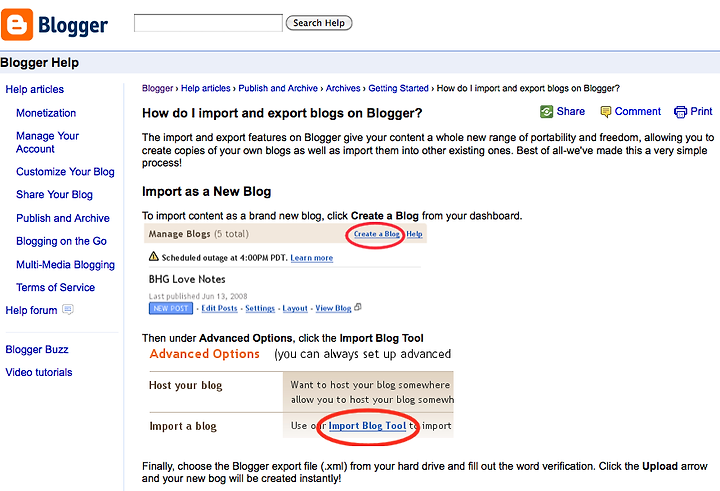Open Customize Your Blog sidebar link
The height and width of the screenshot is (491, 720).
[65, 172]
